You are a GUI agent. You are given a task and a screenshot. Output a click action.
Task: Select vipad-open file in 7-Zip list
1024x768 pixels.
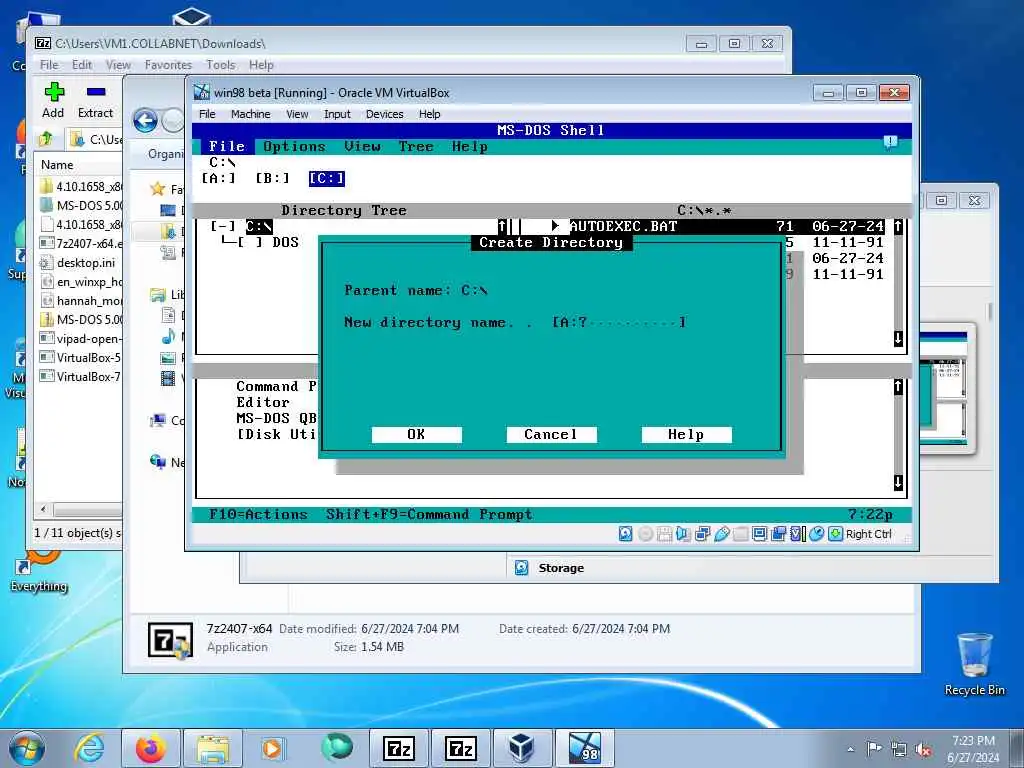coord(80,338)
